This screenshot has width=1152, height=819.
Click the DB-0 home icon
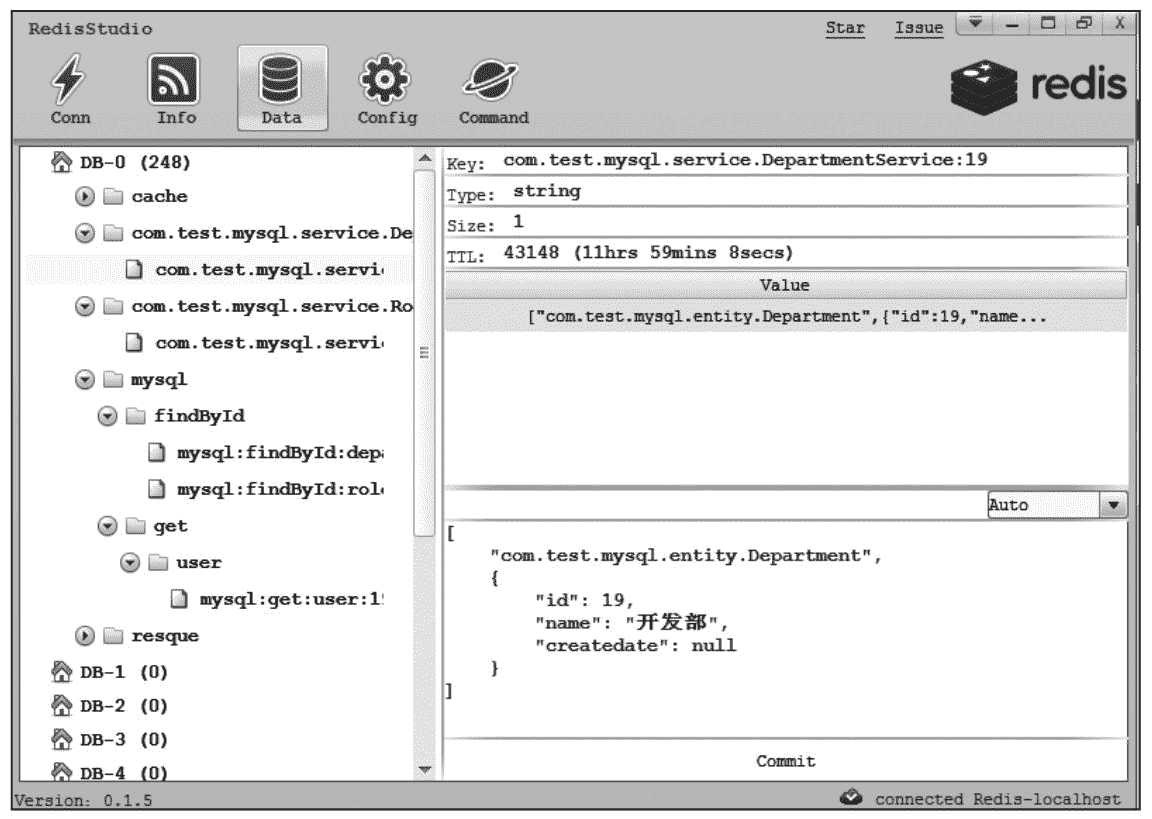pyautogui.click(x=62, y=162)
